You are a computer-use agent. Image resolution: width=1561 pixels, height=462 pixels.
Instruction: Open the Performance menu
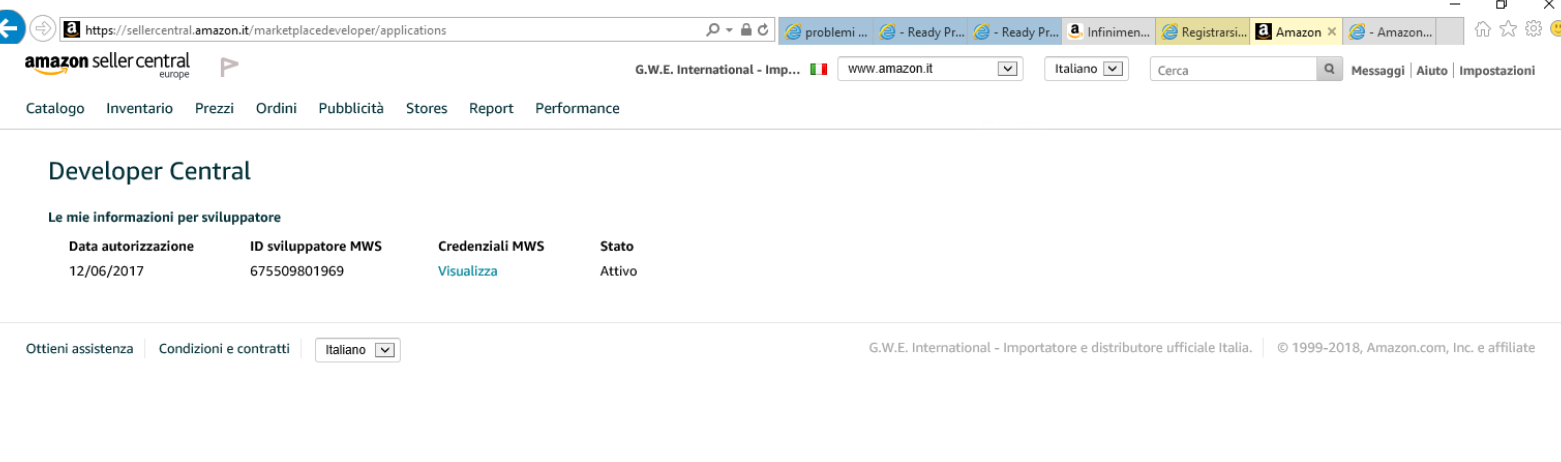coord(577,108)
